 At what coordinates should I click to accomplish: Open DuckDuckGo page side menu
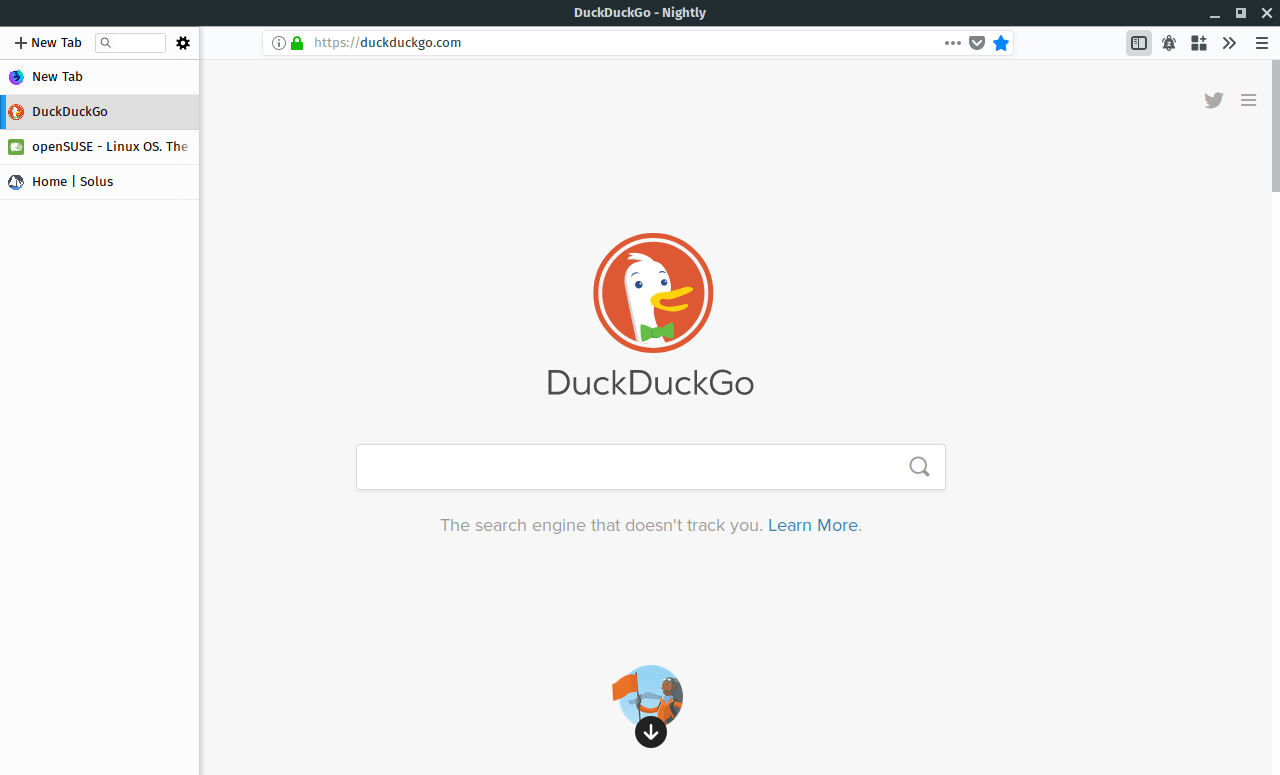click(x=1248, y=100)
